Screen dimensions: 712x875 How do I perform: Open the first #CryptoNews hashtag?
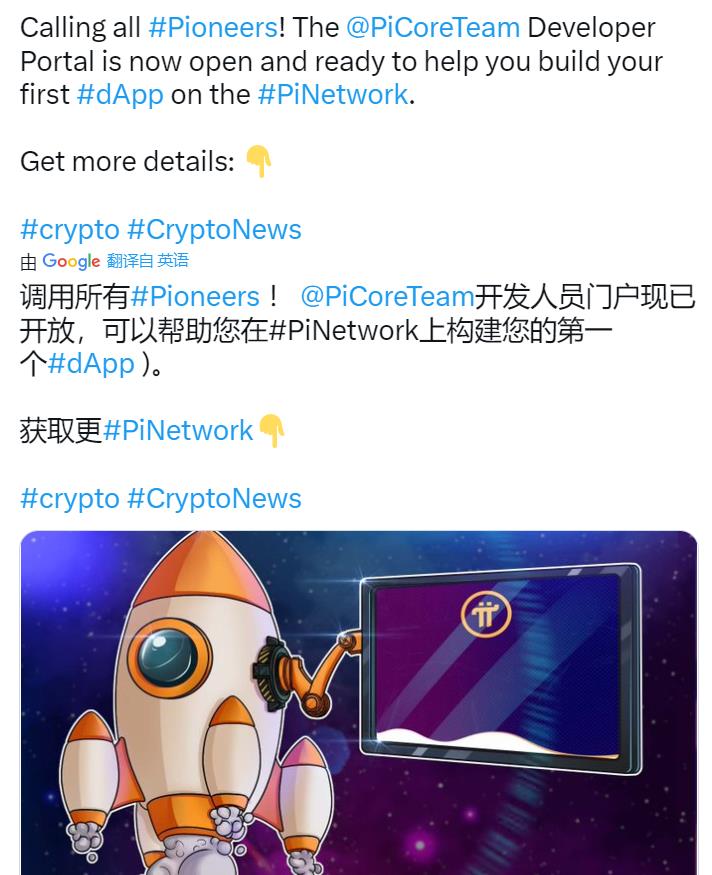[x=214, y=229]
